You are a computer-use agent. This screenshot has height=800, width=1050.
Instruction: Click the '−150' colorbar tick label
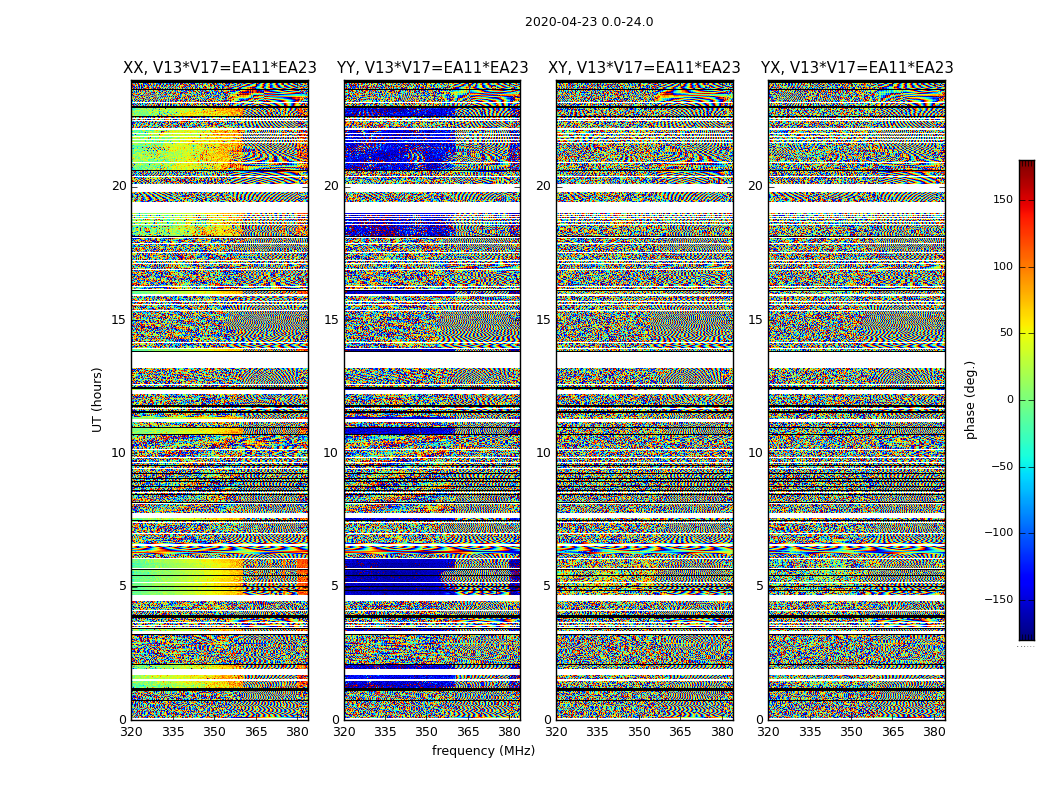[999, 600]
